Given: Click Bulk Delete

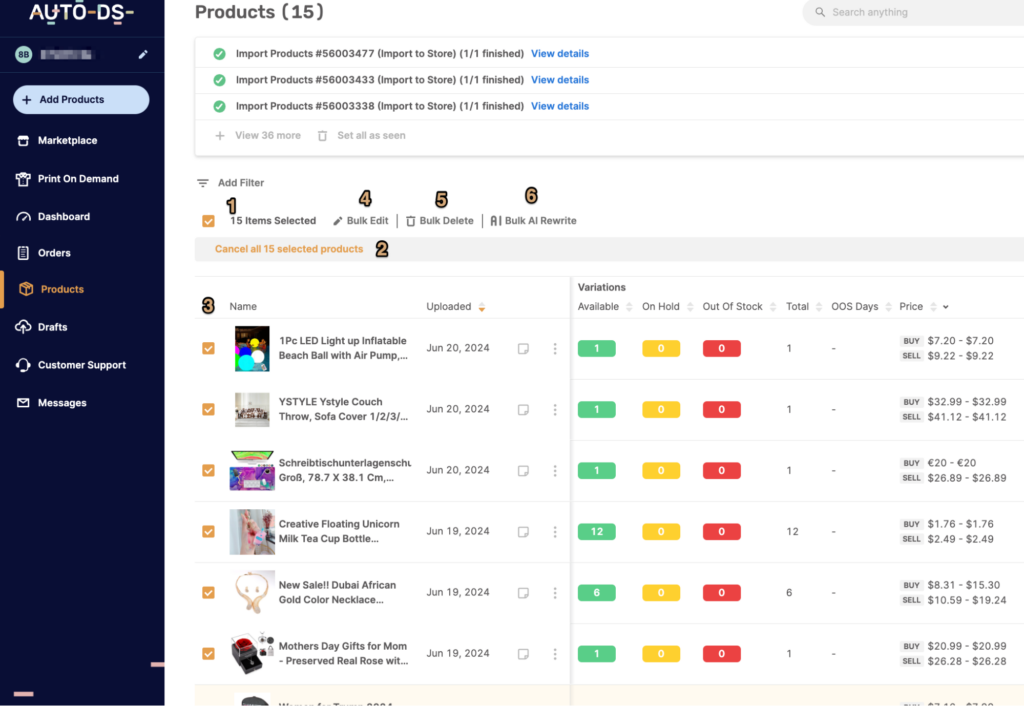Looking at the screenshot, I should [x=440, y=221].
